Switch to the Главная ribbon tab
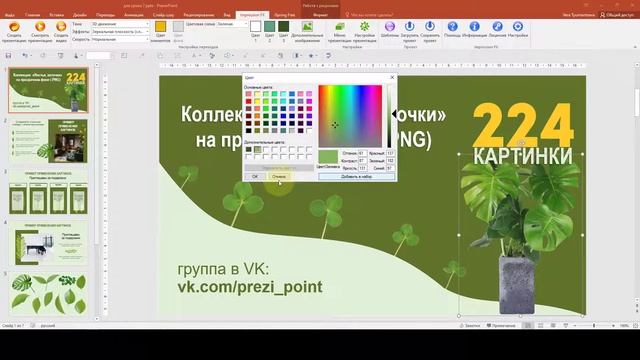 (x=33, y=15)
